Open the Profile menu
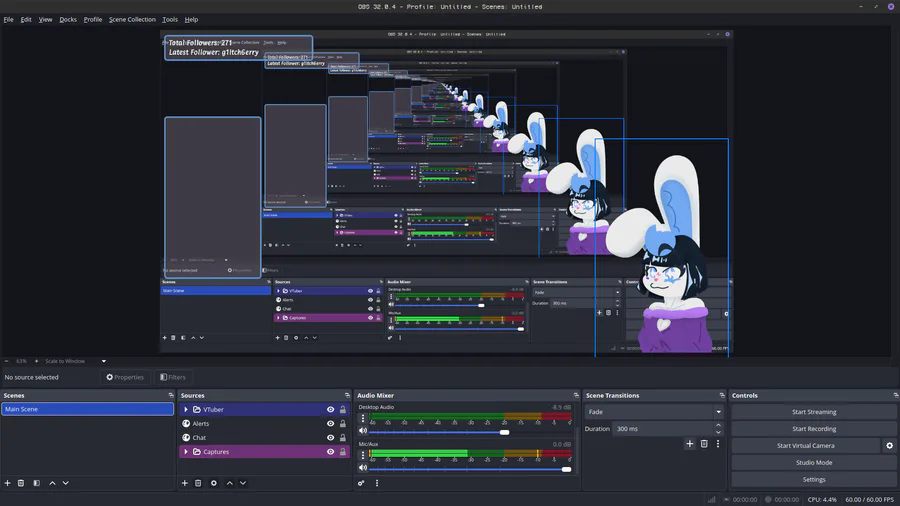Screen dimensions: 900x506 (92, 20)
